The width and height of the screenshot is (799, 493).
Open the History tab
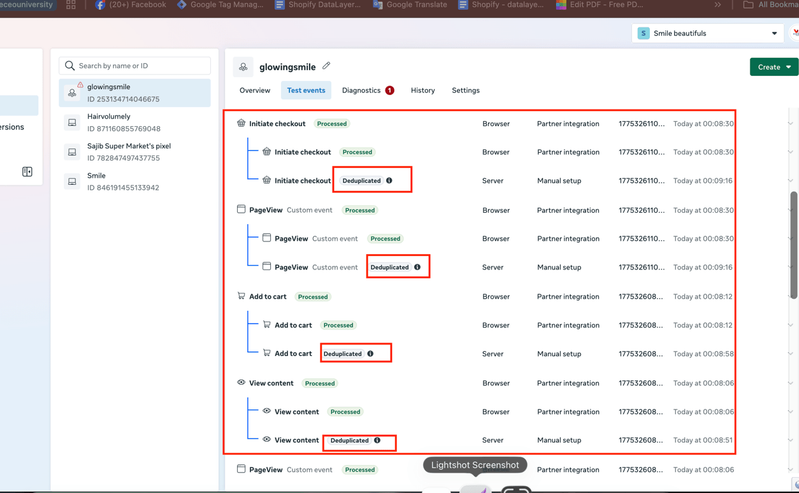pos(423,90)
